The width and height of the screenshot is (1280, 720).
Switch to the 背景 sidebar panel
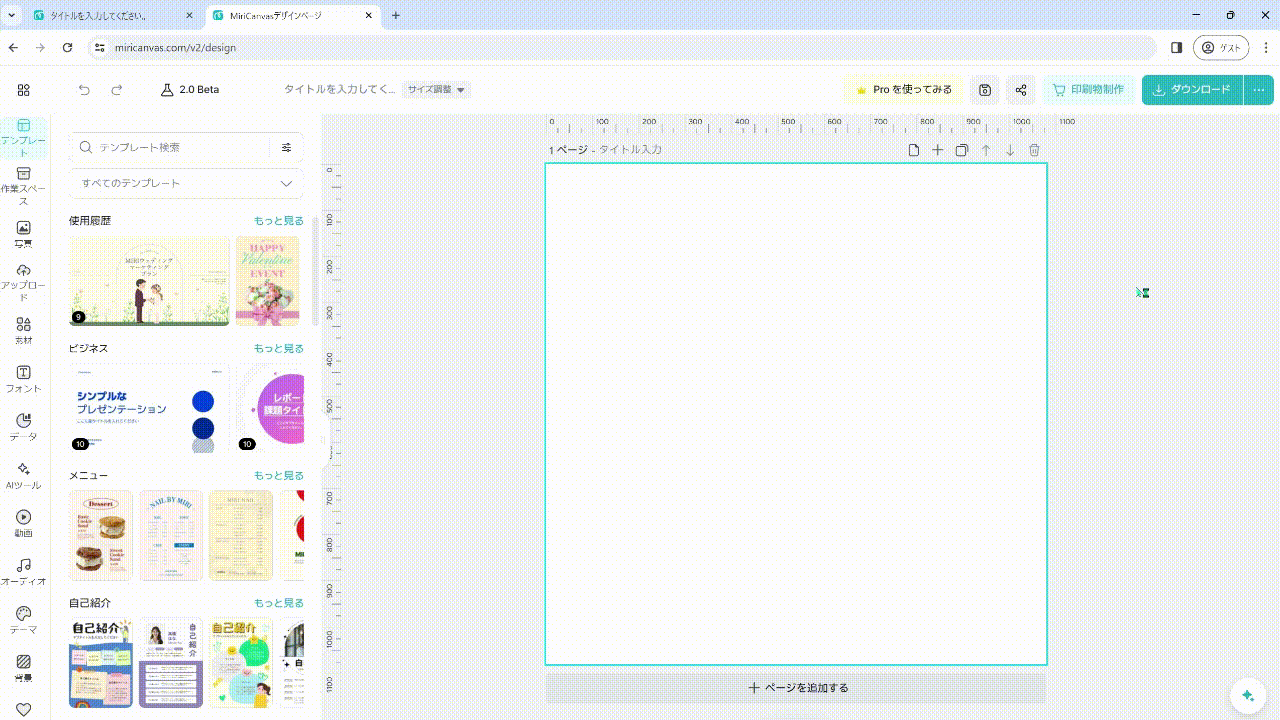pos(23,665)
